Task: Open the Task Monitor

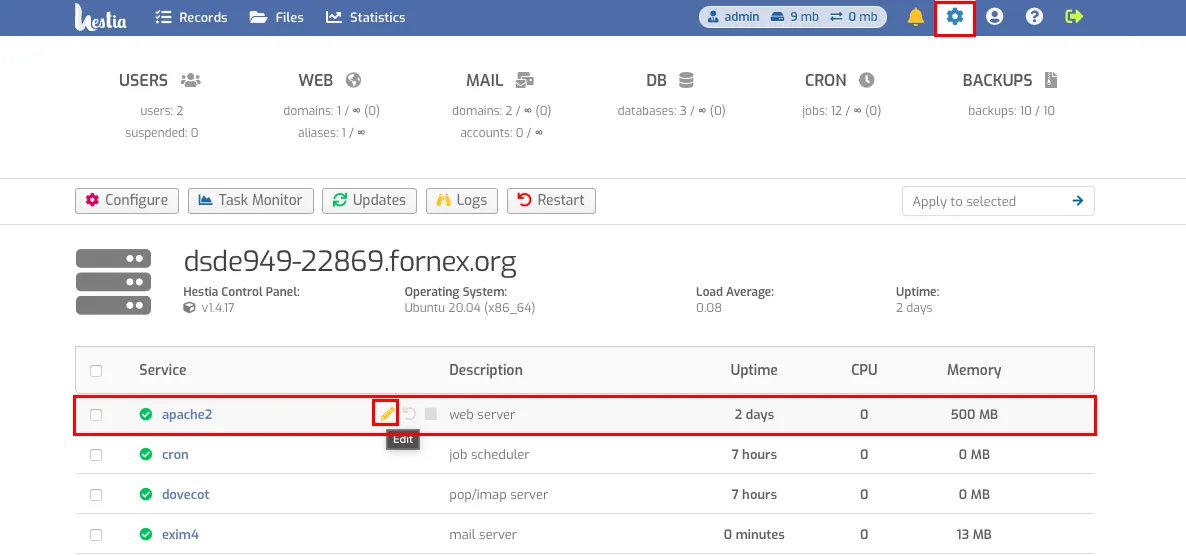Action: point(251,200)
